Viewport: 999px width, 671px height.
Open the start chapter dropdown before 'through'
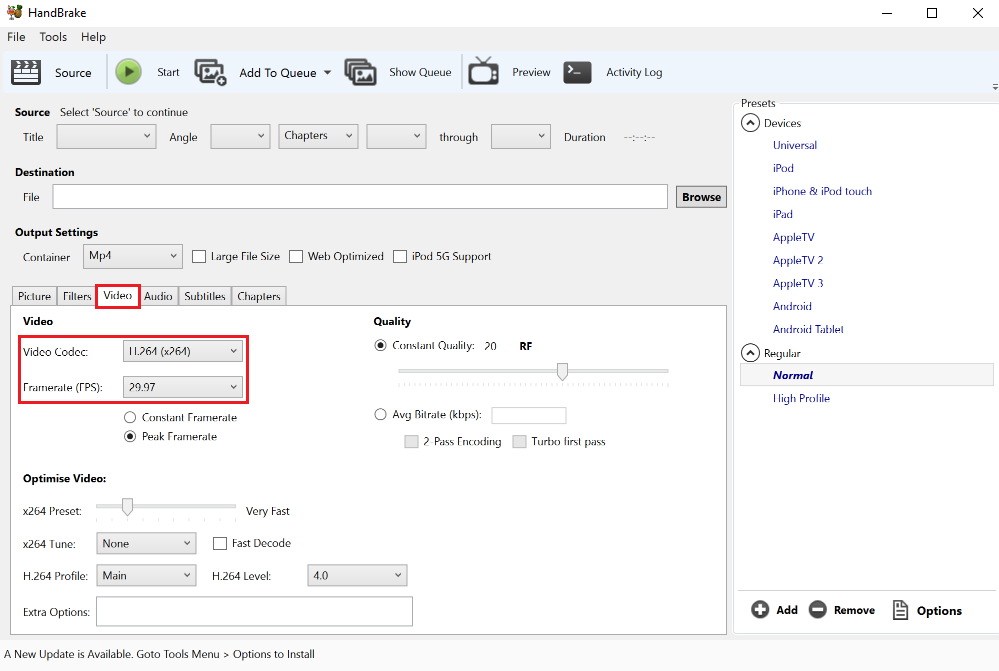396,136
